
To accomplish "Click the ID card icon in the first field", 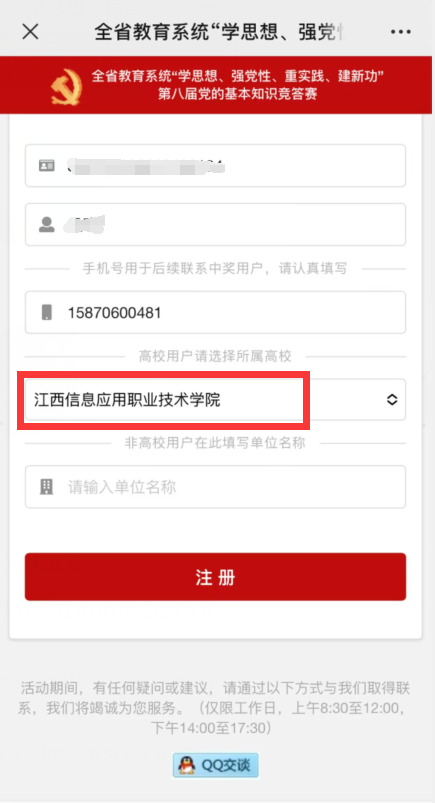I will pos(47,165).
